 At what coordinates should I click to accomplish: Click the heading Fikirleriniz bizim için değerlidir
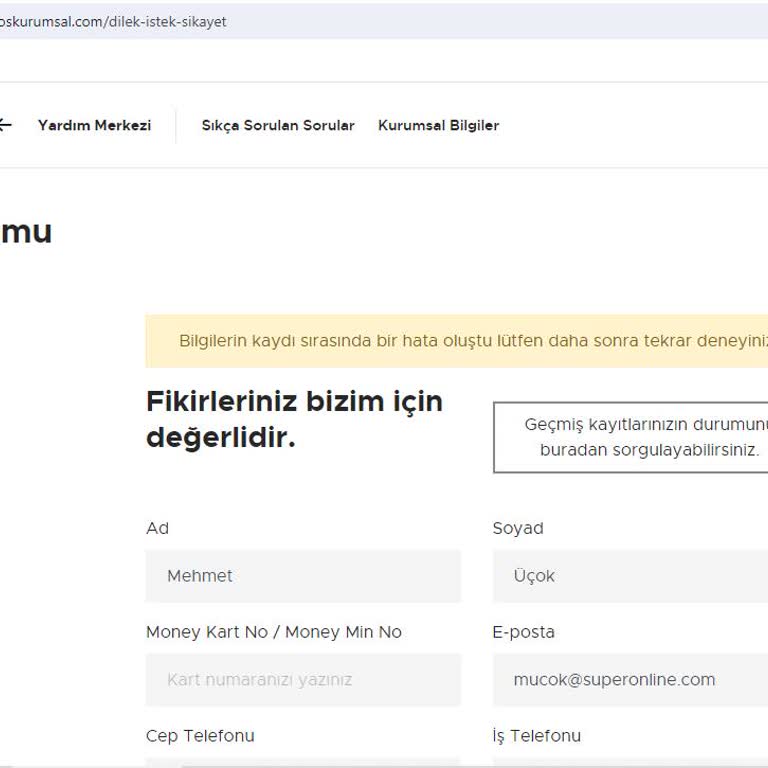click(294, 419)
